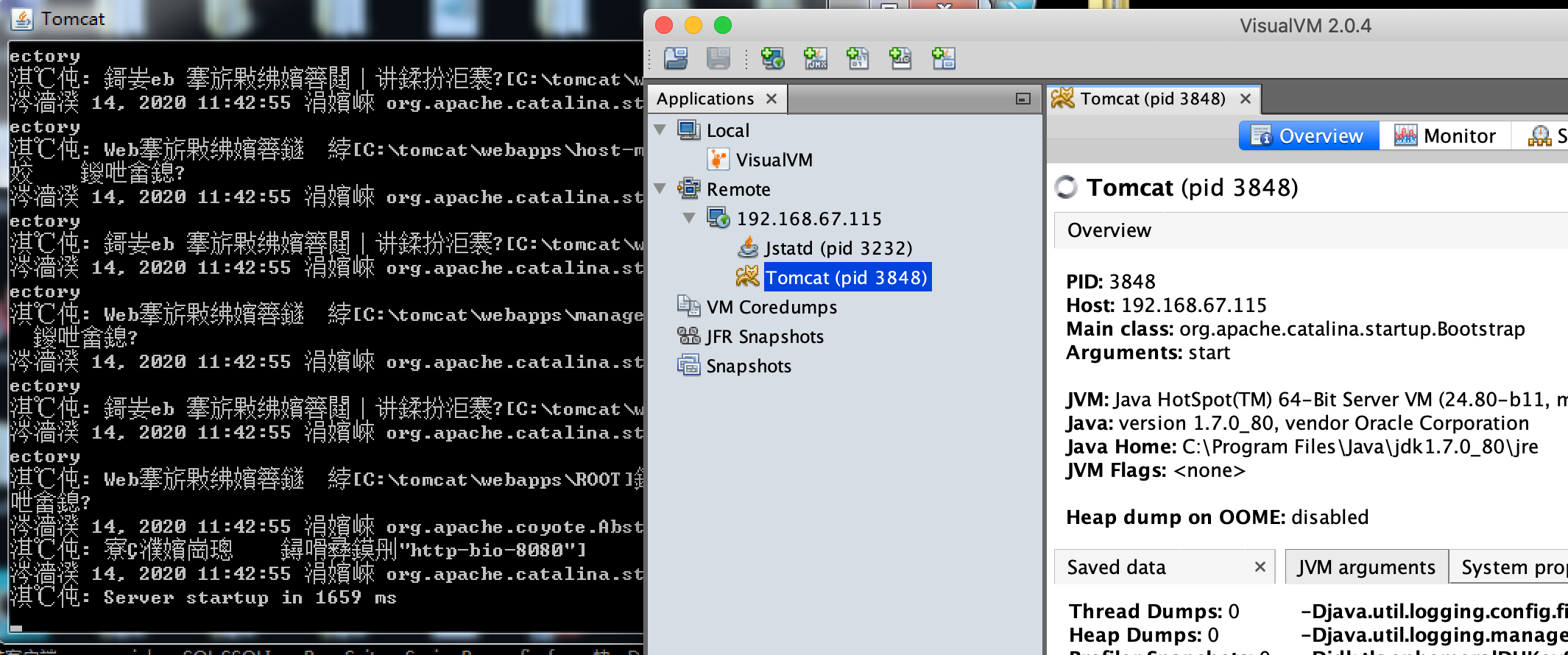1568x655 pixels.
Task: Select the JVM arguments tab
Action: (1366, 567)
